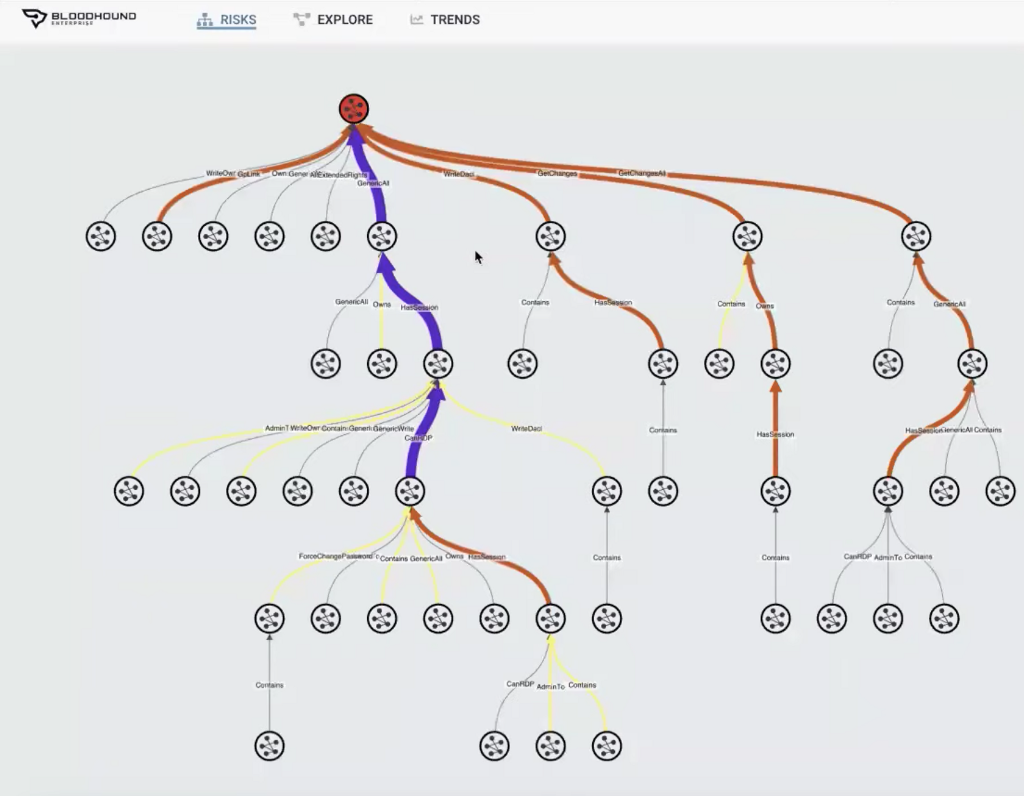1024x796 pixels.
Task: Click the Explore tab network icon
Action: pyautogui.click(x=302, y=20)
